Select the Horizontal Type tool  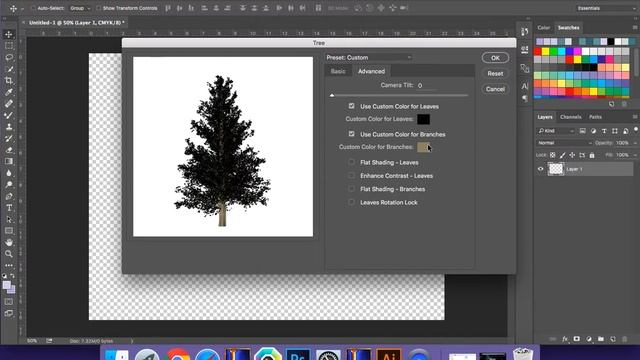point(9,208)
